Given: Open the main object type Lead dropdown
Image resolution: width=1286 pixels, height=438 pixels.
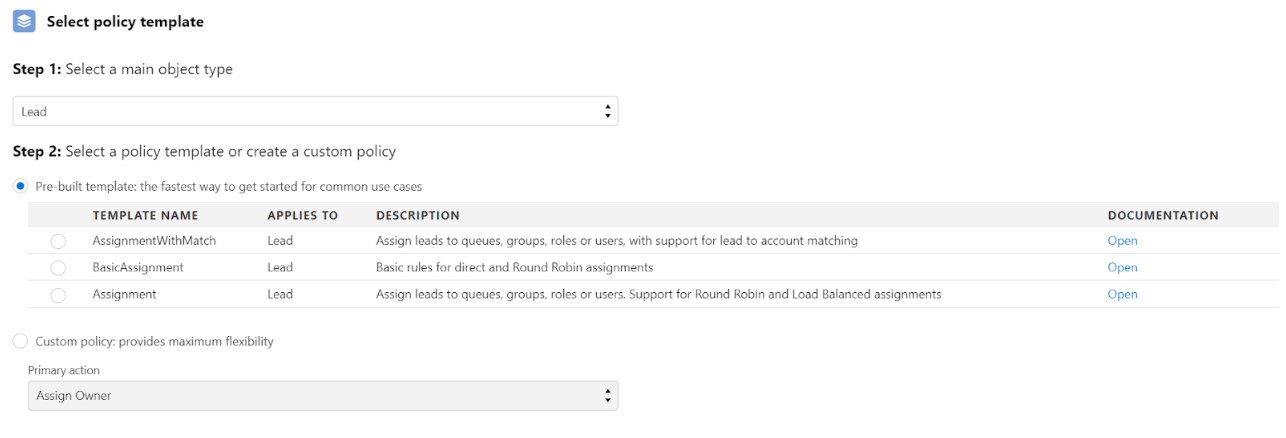Looking at the screenshot, I should pyautogui.click(x=315, y=111).
